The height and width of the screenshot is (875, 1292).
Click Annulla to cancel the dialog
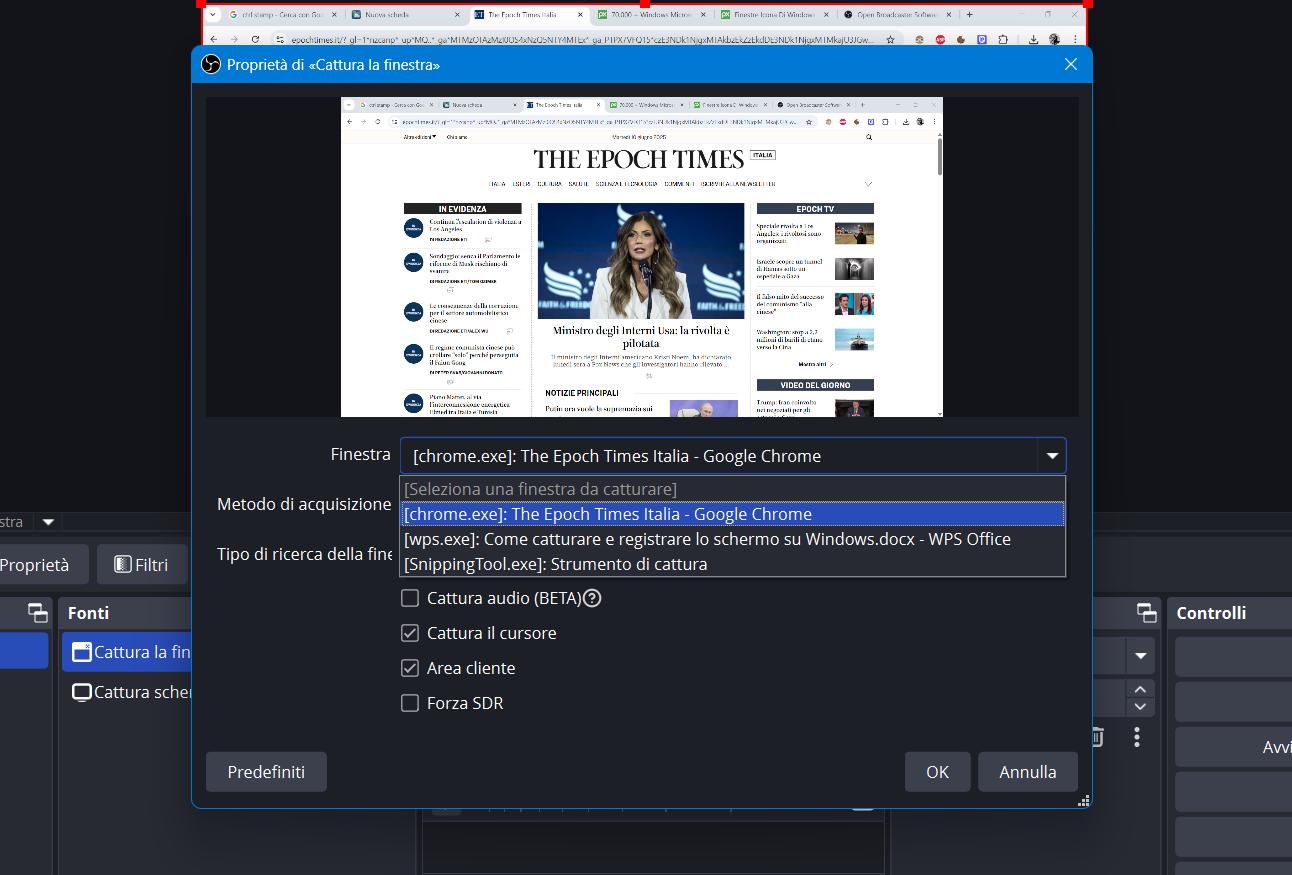click(x=1027, y=772)
